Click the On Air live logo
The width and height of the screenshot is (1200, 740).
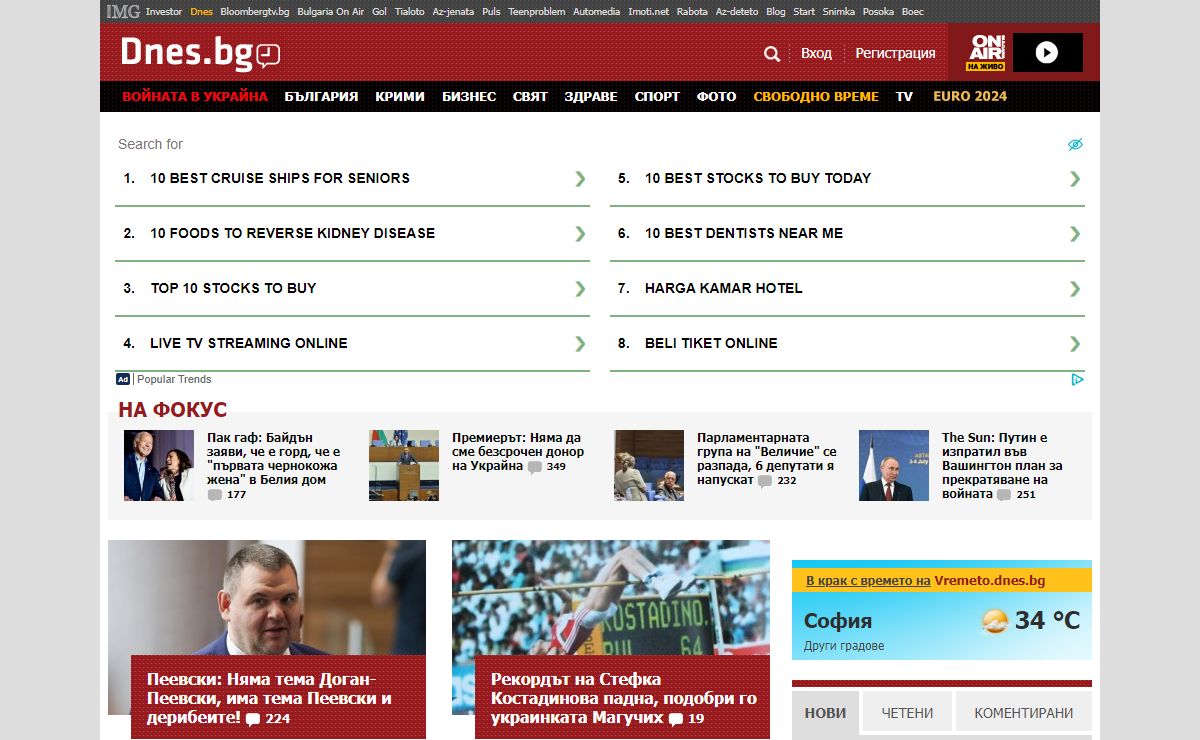tap(986, 53)
